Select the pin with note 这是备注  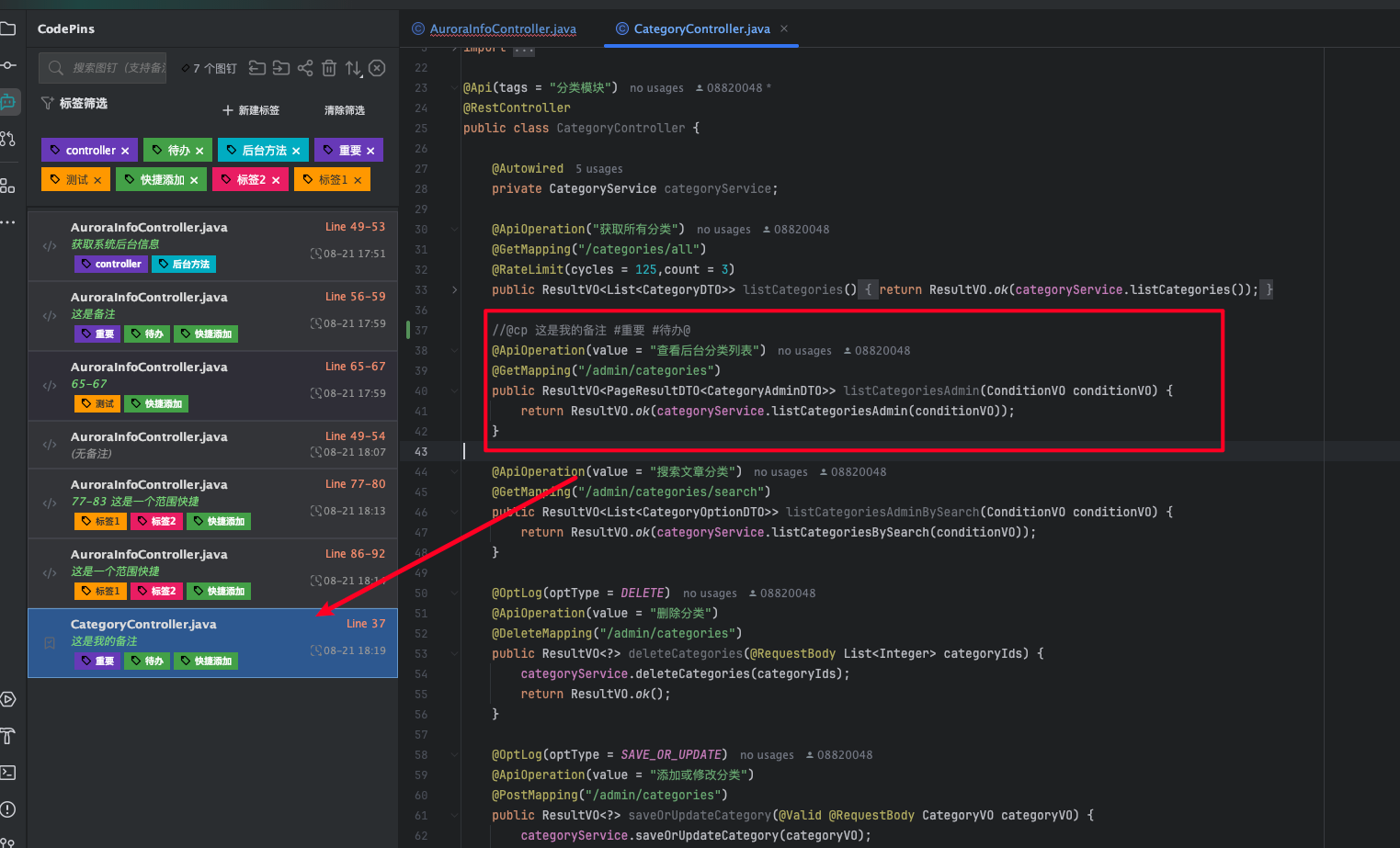[x=212, y=315]
